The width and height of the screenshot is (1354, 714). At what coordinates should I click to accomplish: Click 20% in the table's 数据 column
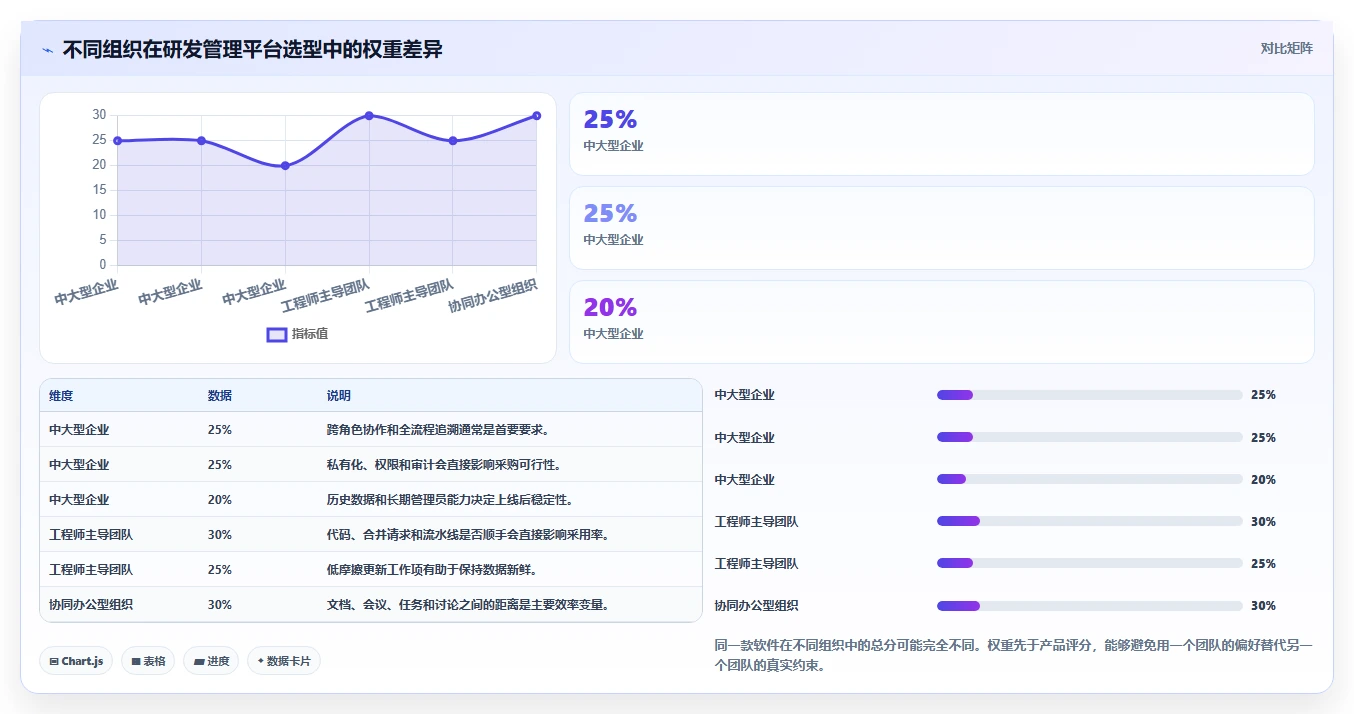click(220, 500)
